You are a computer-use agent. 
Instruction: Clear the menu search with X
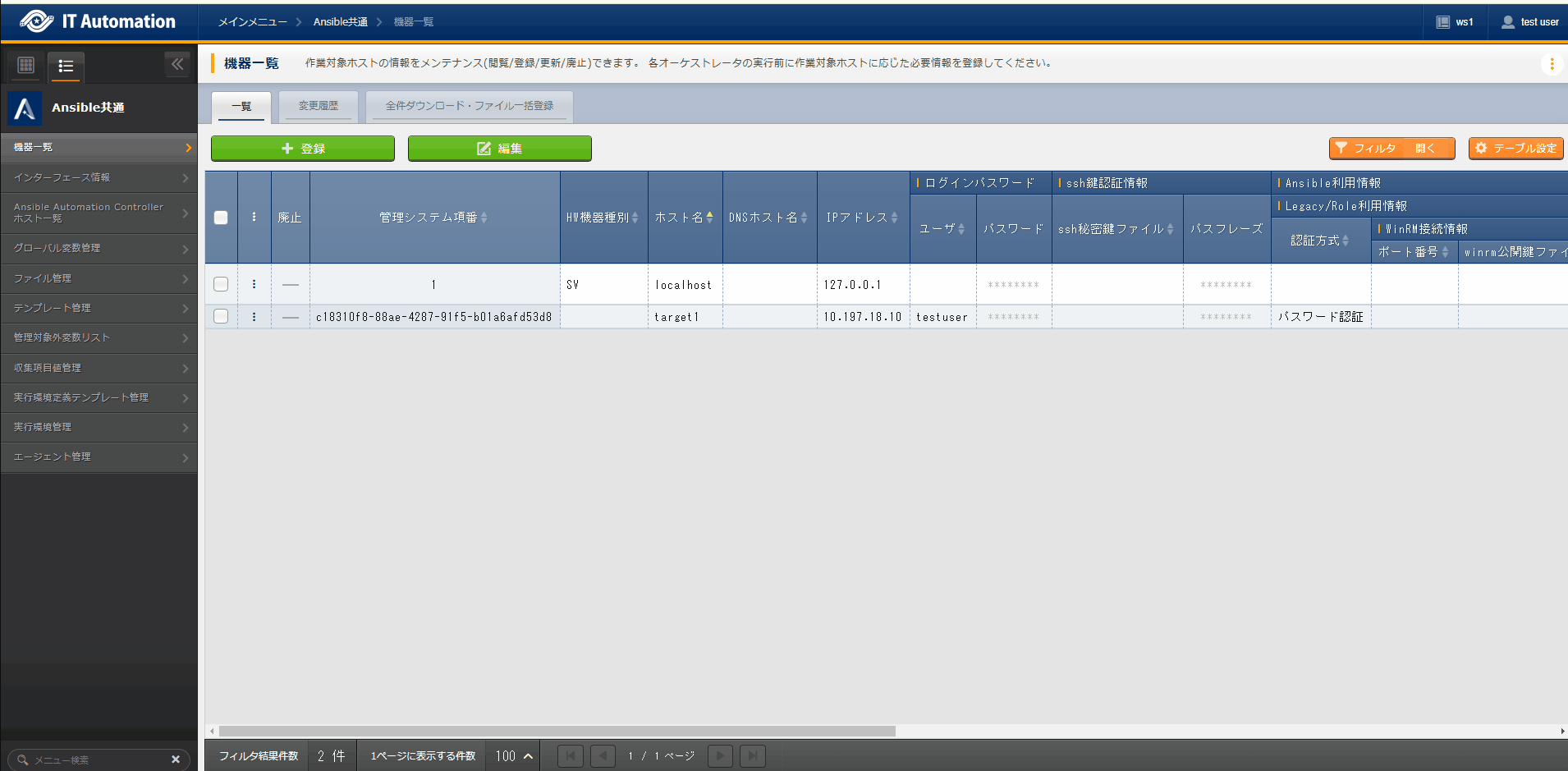(175, 760)
